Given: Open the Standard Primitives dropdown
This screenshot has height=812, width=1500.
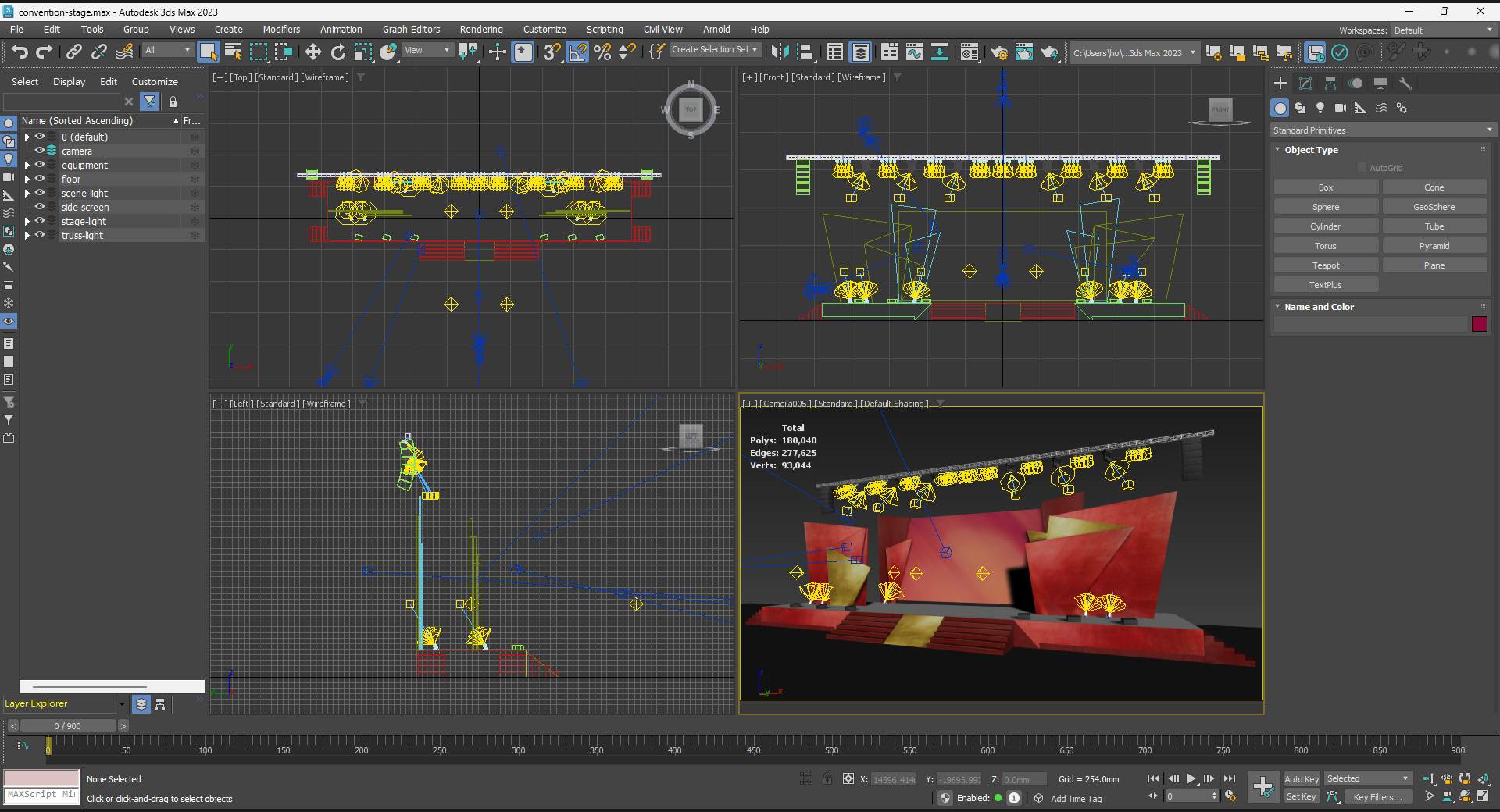Looking at the screenshot, I should pyautogui.click(x=1382, y=130).
